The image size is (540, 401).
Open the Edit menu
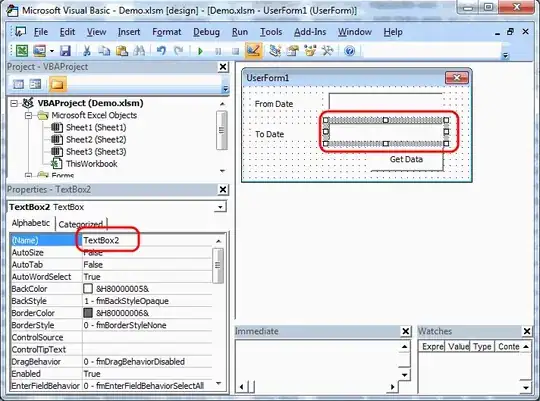point(67,32)
